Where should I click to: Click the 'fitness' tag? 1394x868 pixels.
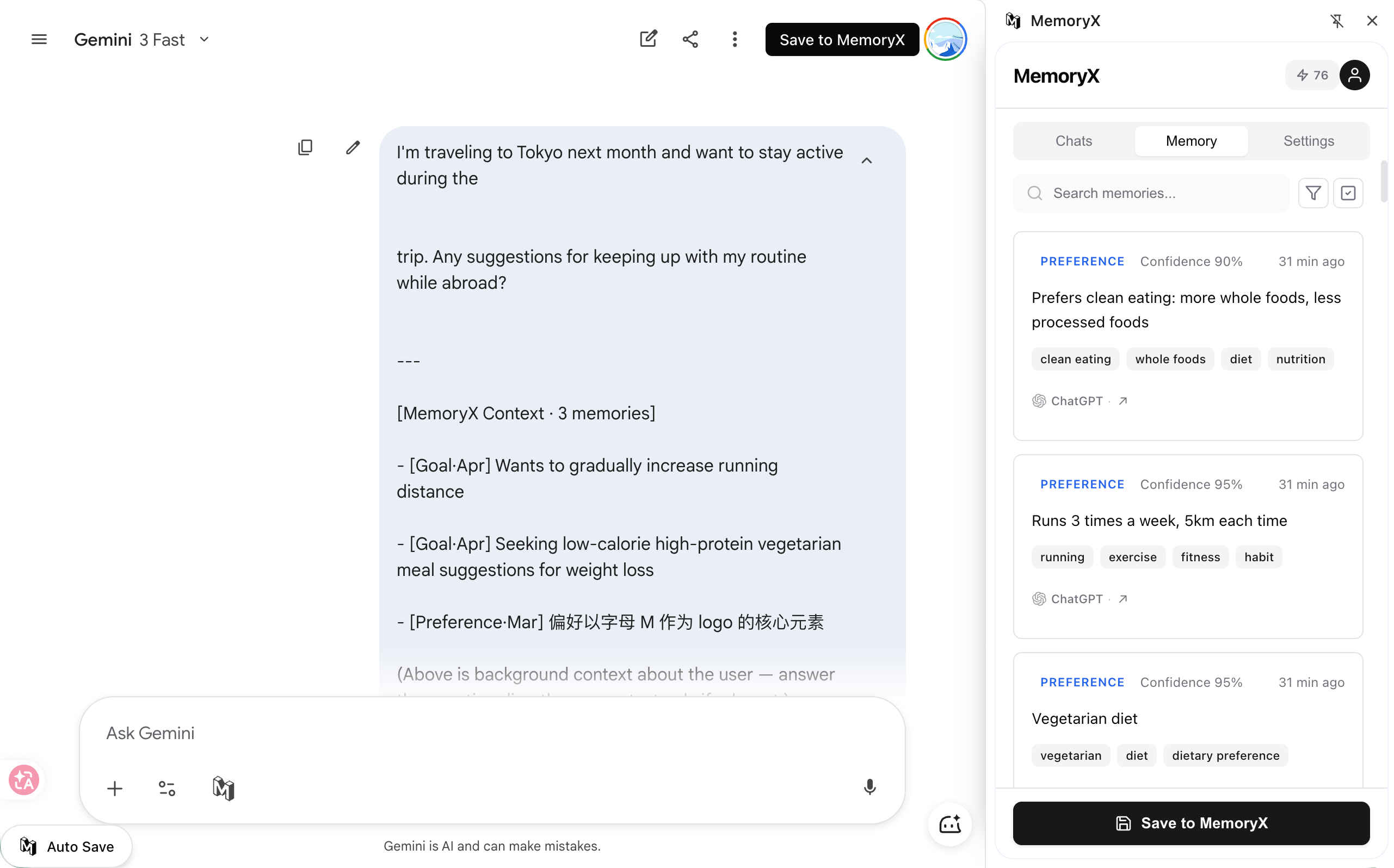coord(1200,557)
